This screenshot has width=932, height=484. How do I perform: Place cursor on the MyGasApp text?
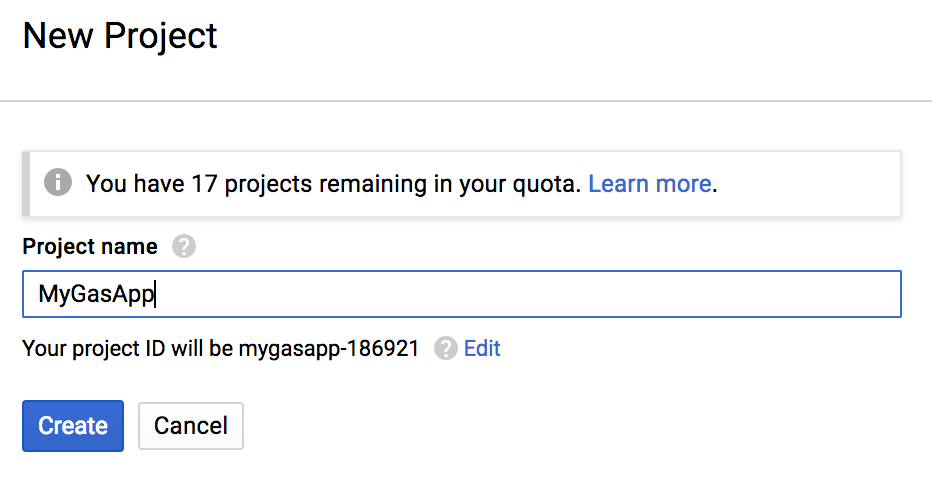(x=96, y=294)
